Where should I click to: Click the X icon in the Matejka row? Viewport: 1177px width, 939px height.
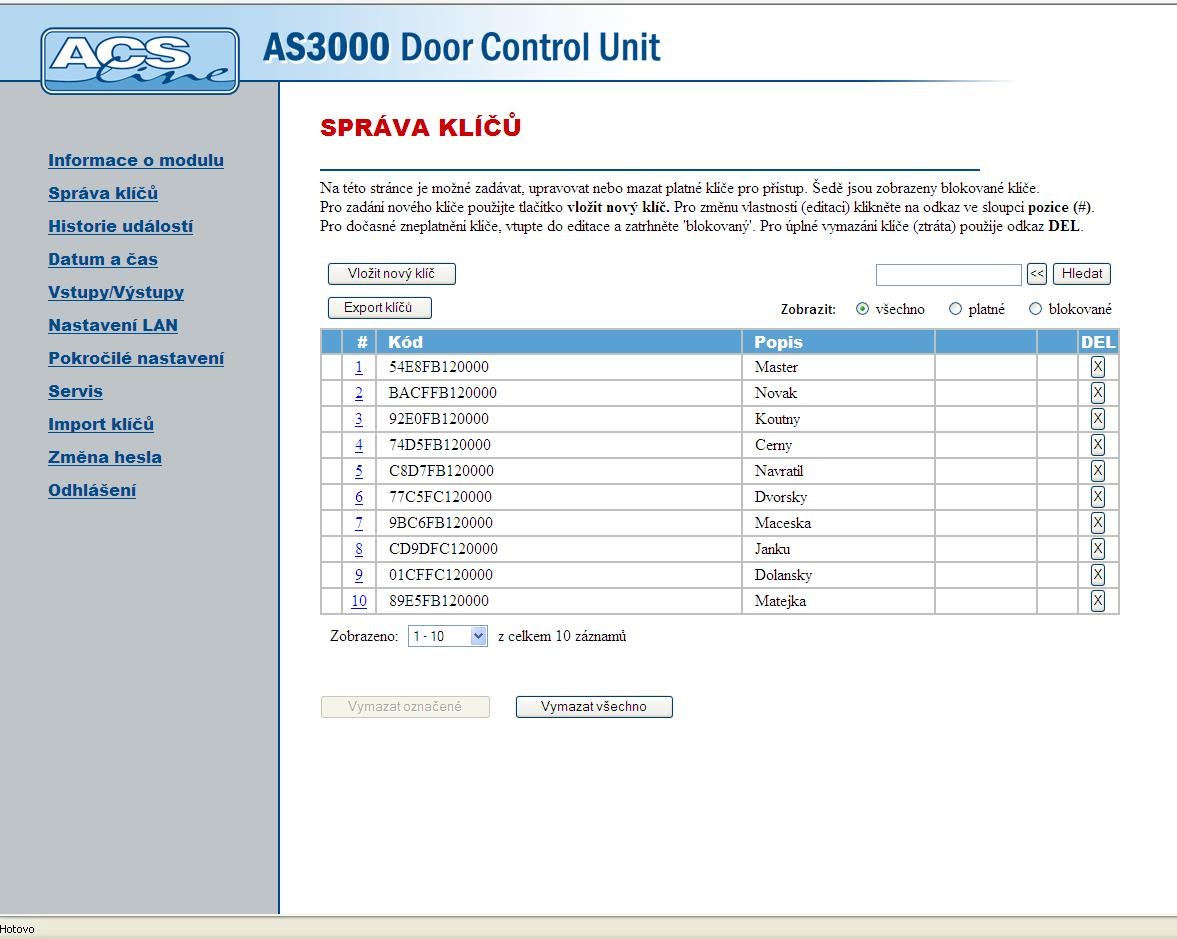click(1097, 601)
